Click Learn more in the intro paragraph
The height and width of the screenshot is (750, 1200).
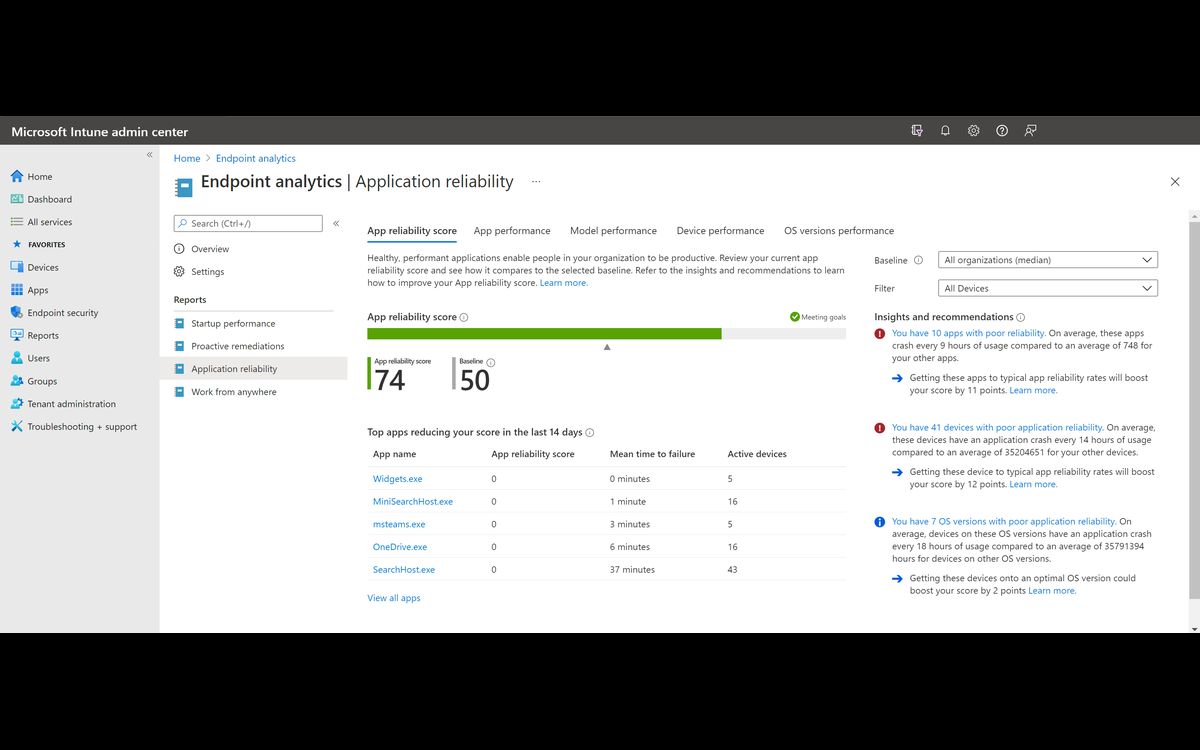563,283
